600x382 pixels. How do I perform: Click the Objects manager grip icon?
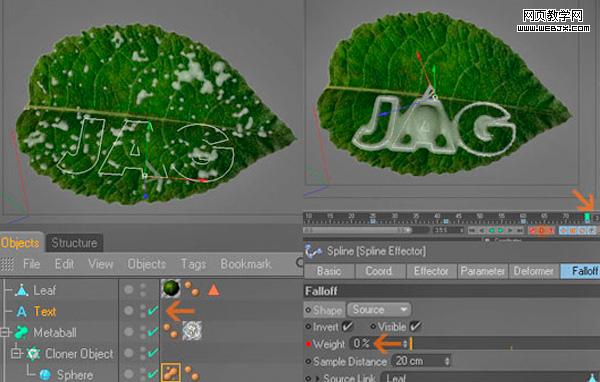tap(7, 264)
